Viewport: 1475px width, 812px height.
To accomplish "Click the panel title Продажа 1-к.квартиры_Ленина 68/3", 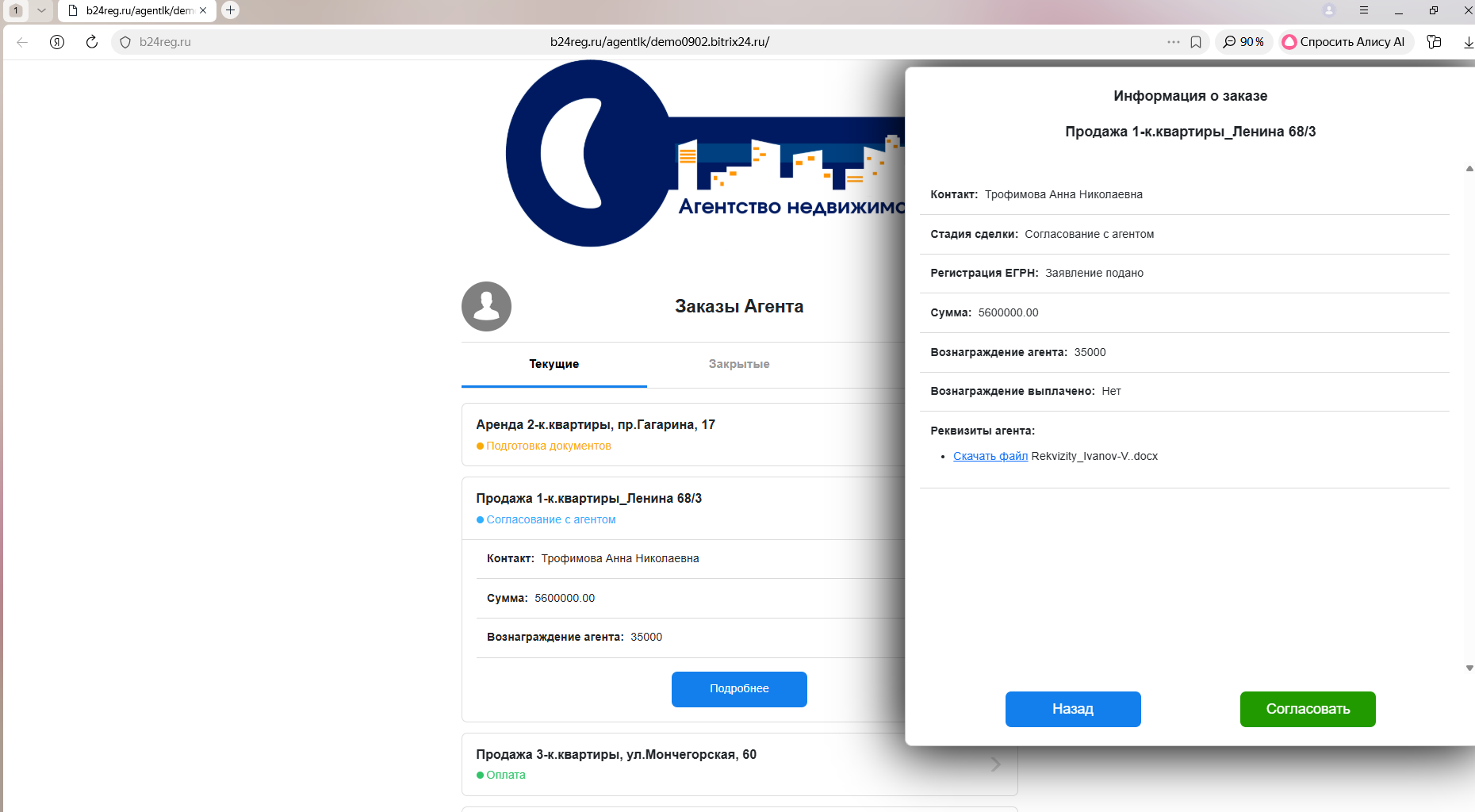I will (x=1190, y=132).
